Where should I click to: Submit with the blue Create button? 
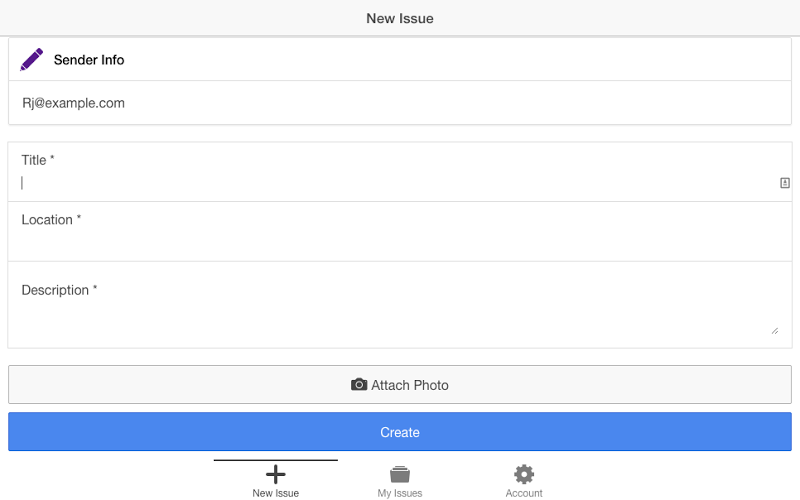click(x=399, y=432)
